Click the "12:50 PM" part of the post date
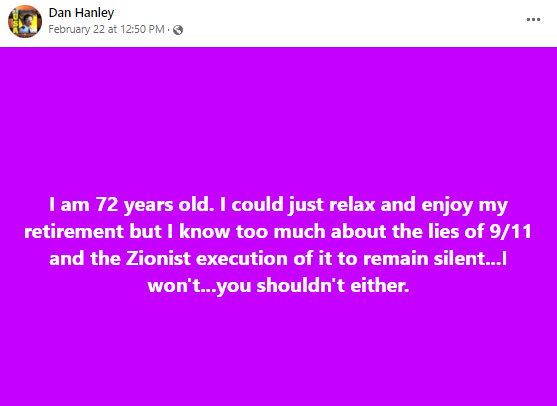 (142, 29)
